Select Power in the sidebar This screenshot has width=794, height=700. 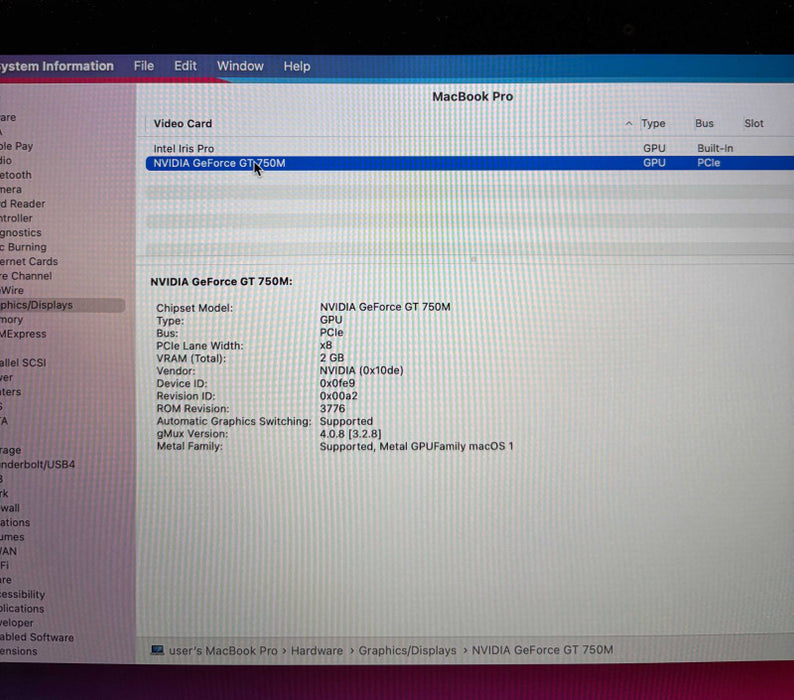7,377
